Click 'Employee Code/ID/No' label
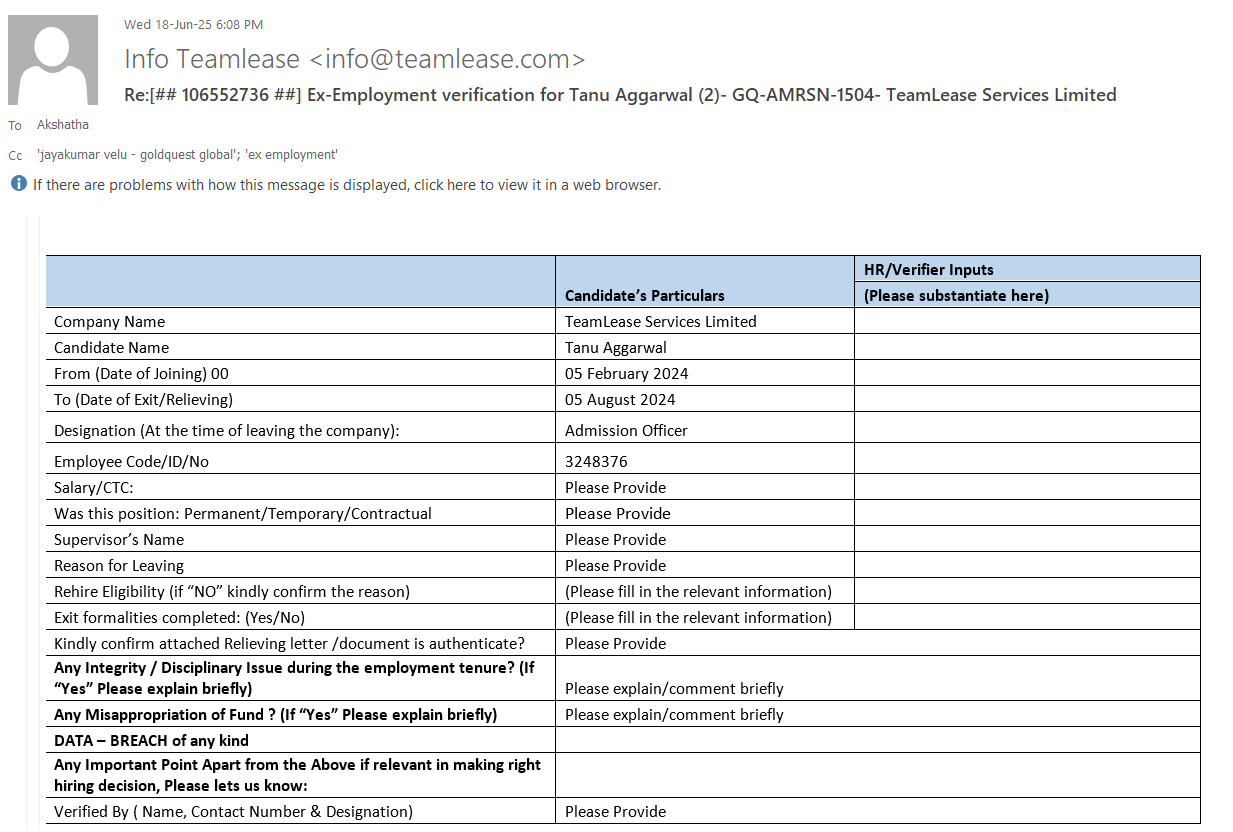The height and width of the screenshot is (832, 1233). click(x=132, y=461)
